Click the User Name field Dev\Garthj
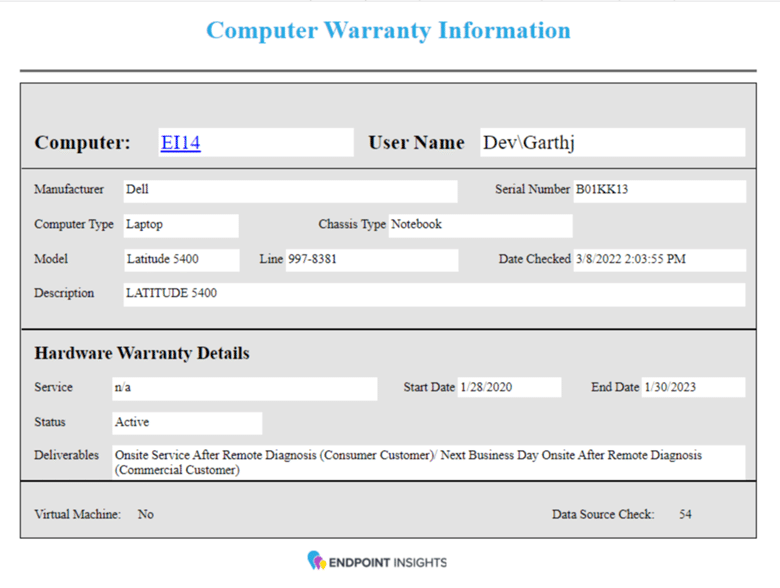Screen dimensions: 780x588 click(x=610, y=143)
